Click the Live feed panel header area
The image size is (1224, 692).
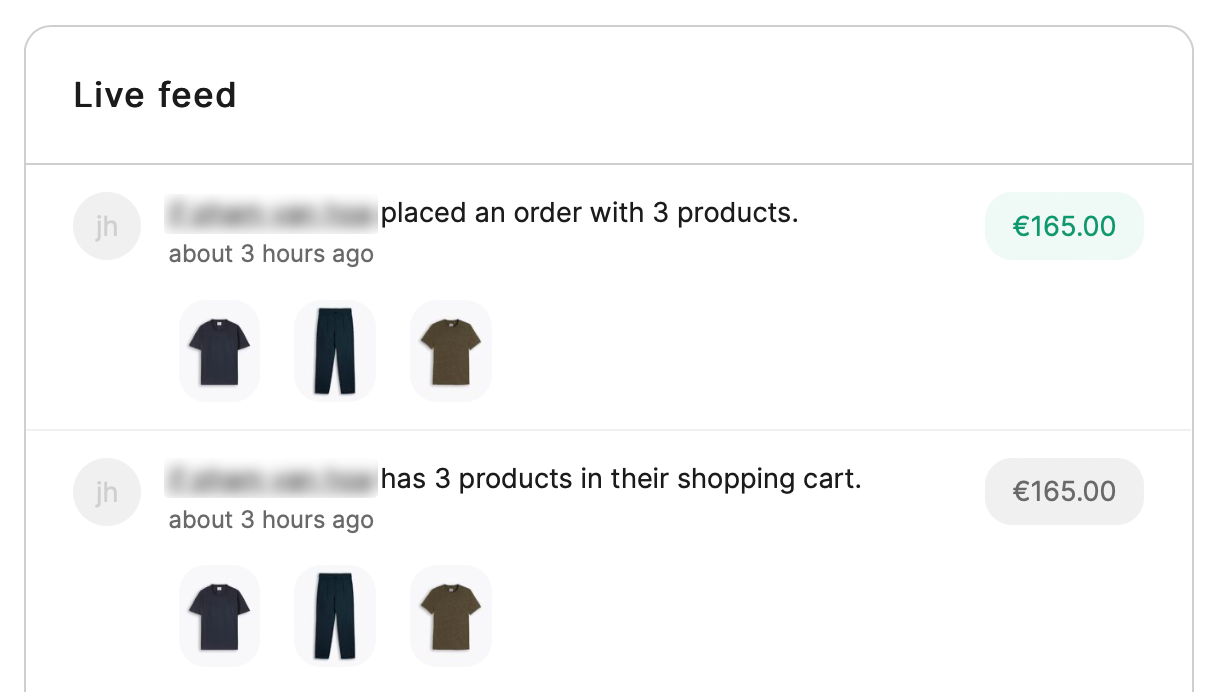(612, 95)
